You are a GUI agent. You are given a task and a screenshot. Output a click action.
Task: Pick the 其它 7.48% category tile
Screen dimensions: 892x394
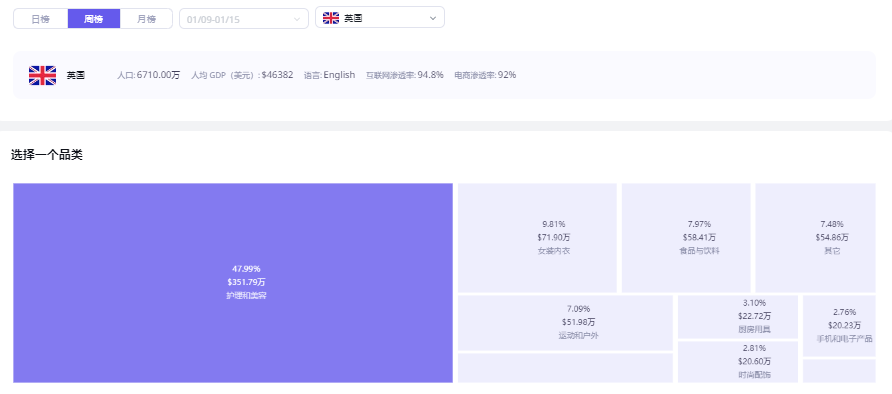point(815,238)
